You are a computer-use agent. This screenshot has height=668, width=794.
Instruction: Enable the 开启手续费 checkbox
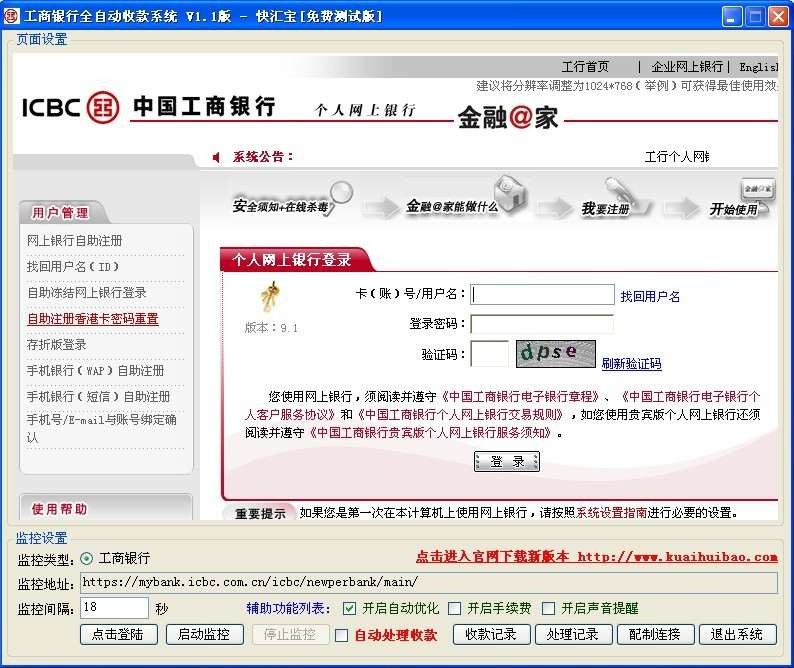click(455, 608)
